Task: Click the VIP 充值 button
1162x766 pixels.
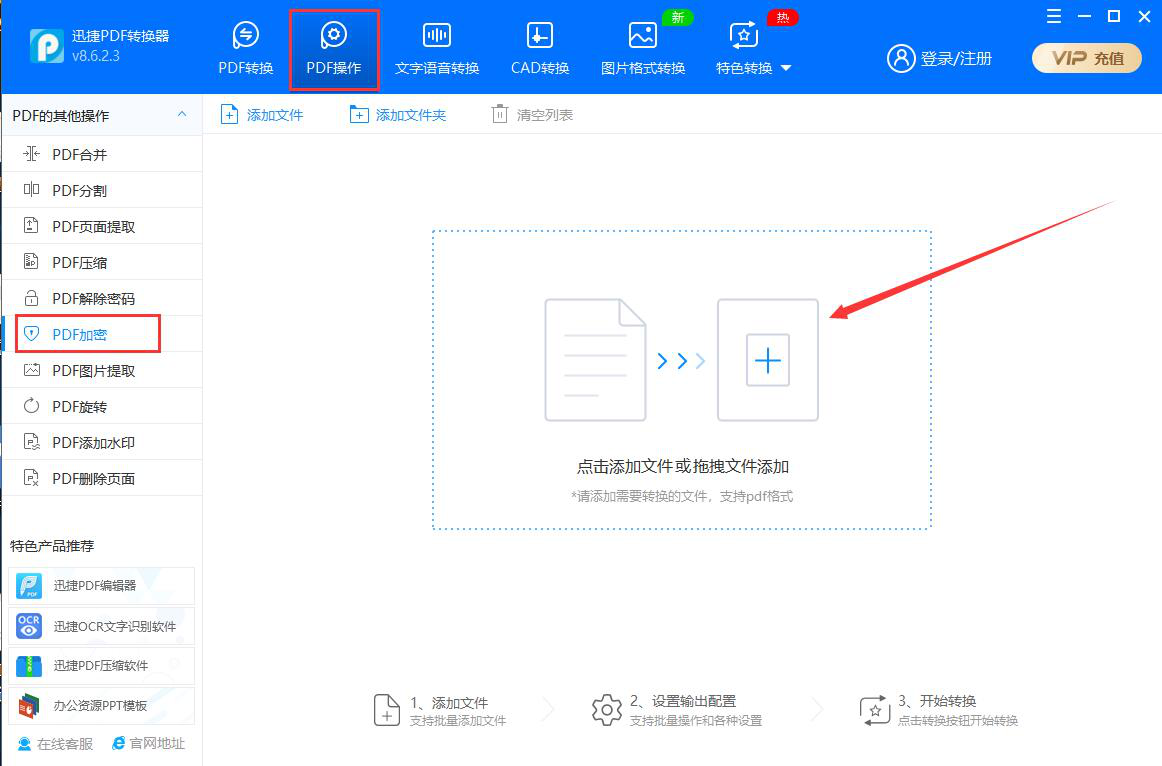Action: point(1086,58)
